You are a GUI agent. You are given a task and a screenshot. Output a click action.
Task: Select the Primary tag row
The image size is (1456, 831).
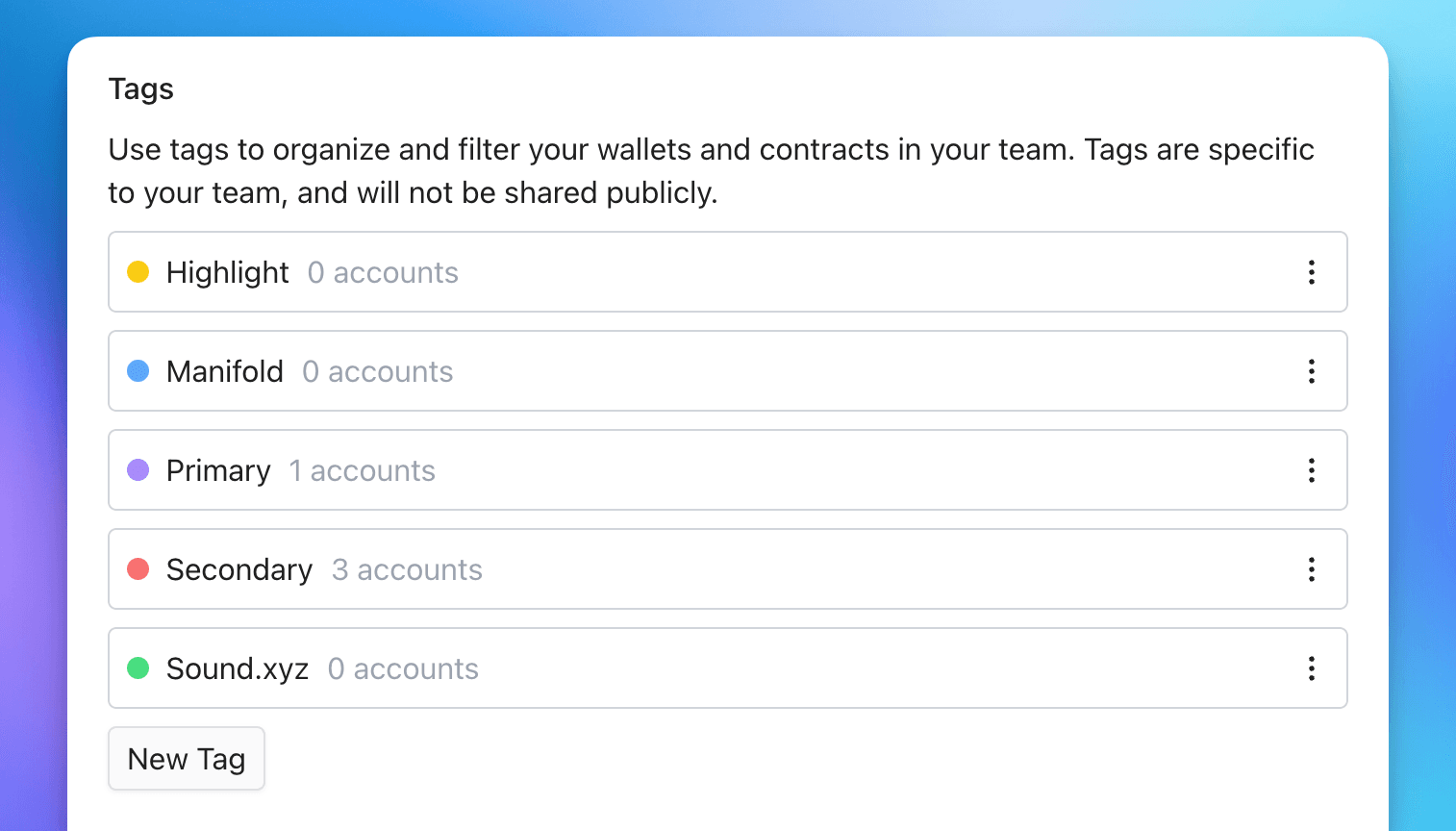click(673, 470)
